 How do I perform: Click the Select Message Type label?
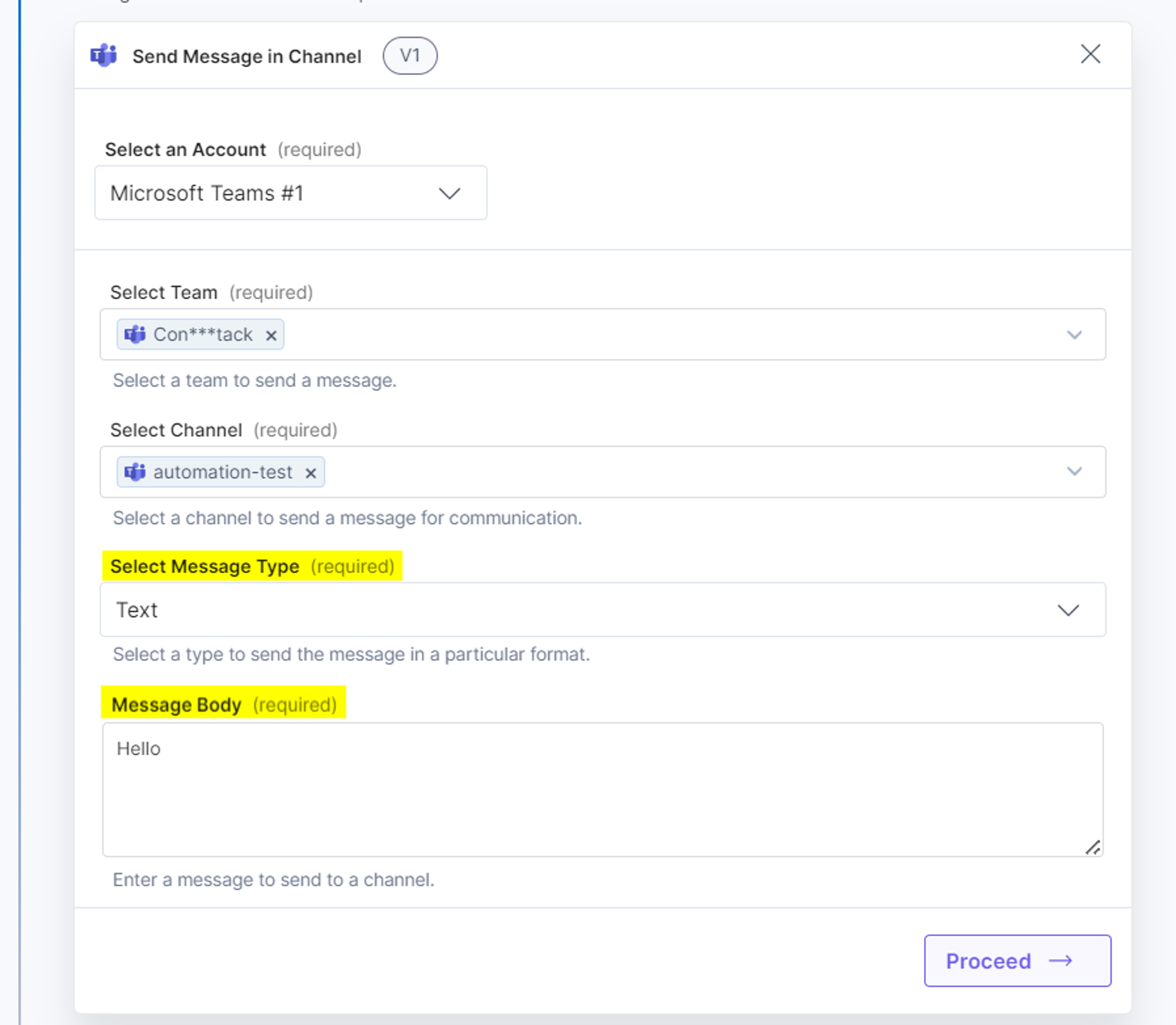click(x=205, y=566)
